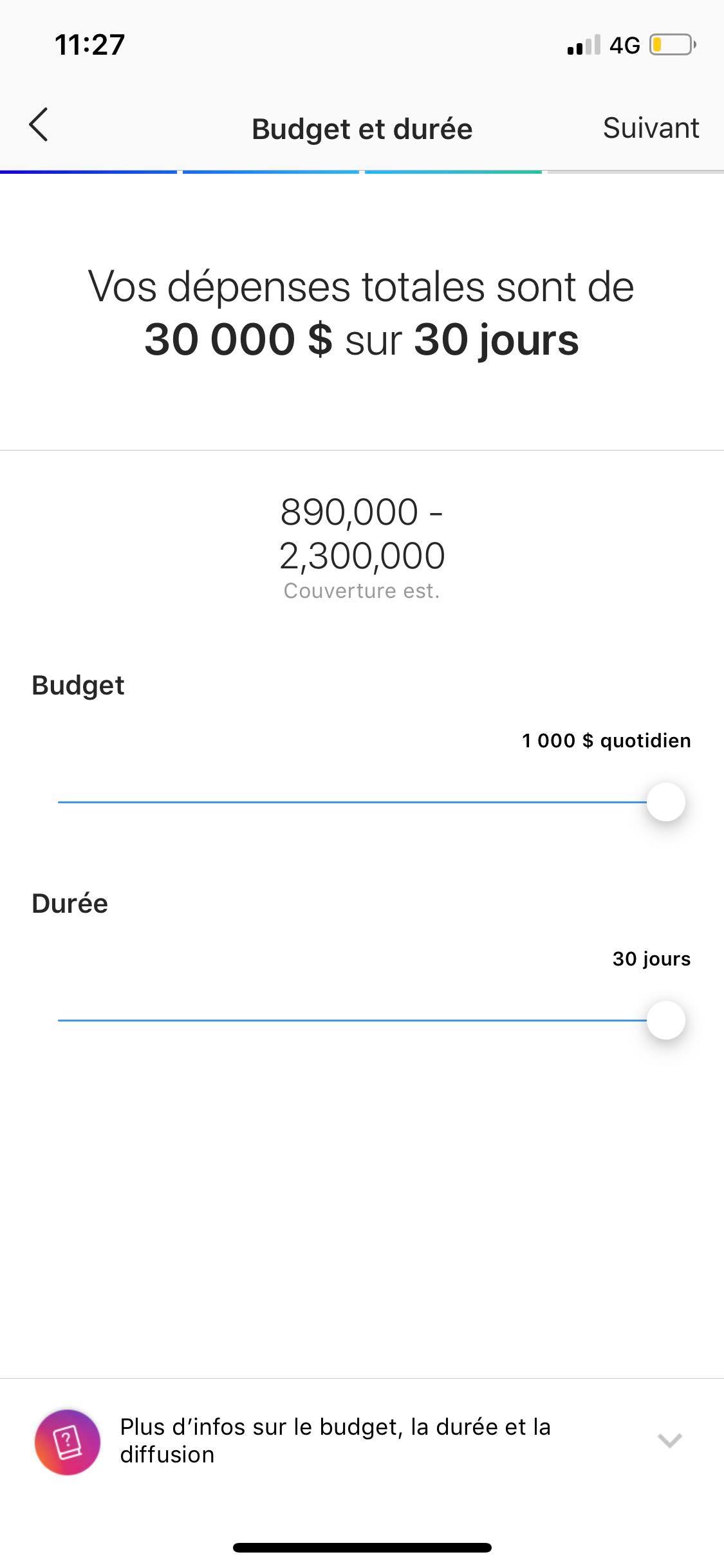Click the "30 jours" duration value
This screenshot has height=1568, width=724.
[x=651, y=959]
